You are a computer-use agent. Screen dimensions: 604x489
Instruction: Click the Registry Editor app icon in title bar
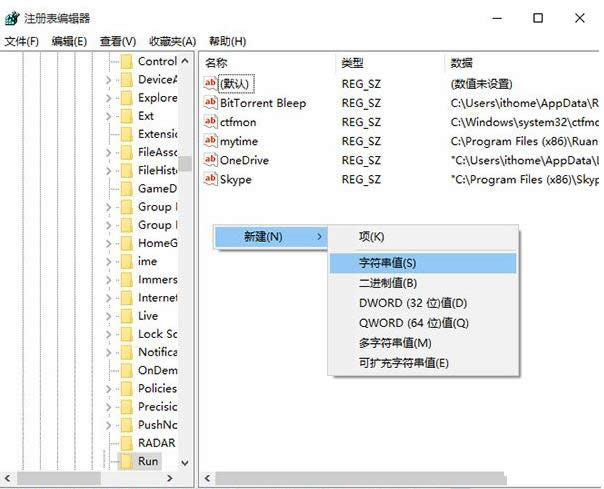pos(12,18)
